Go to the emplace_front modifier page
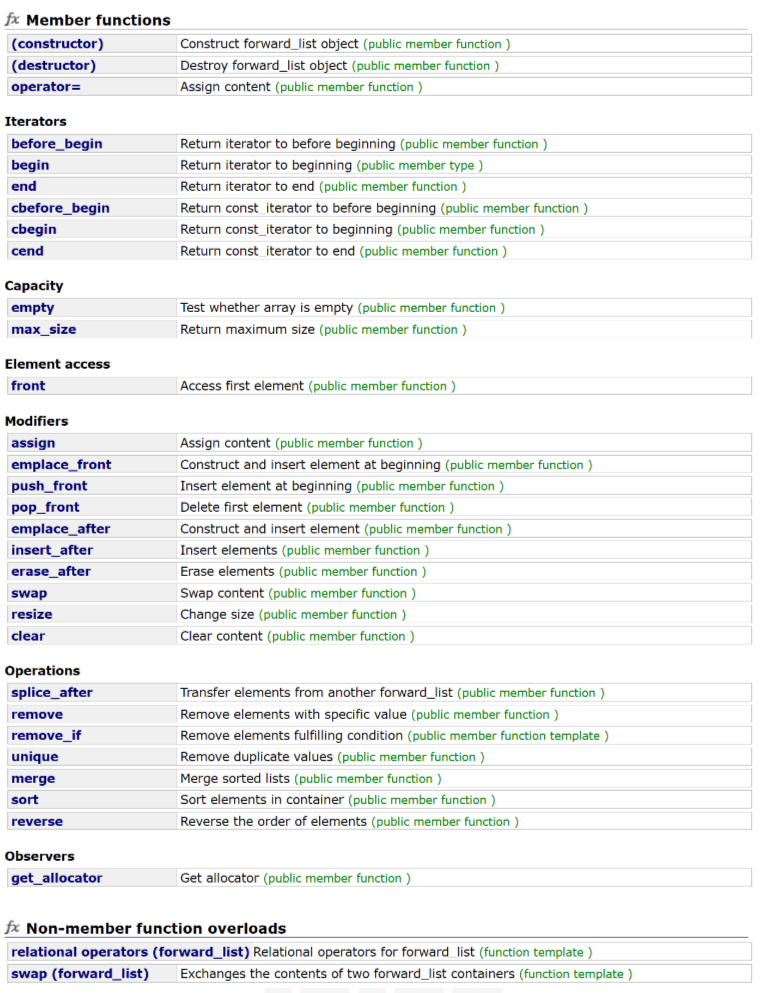This screenshot has width=765, height=993. point(61,464)
